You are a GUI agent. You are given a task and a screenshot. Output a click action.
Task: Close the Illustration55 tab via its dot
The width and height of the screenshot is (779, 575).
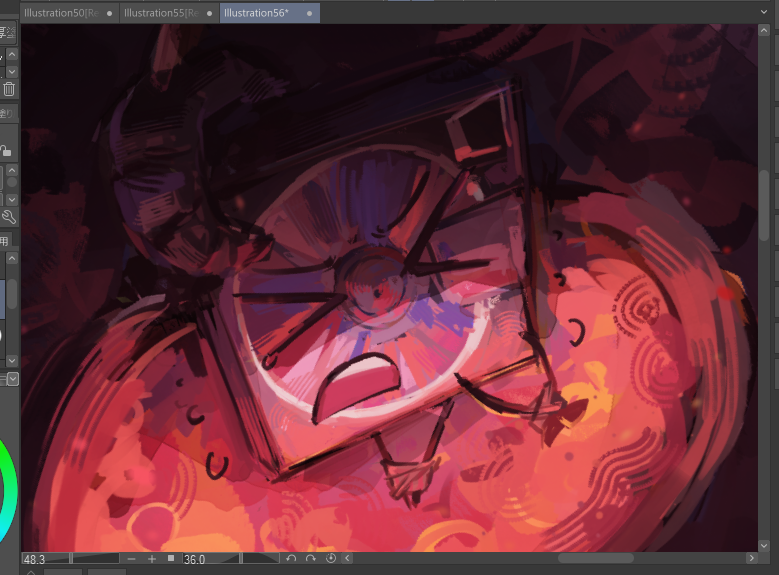click(x=209, y=13)
